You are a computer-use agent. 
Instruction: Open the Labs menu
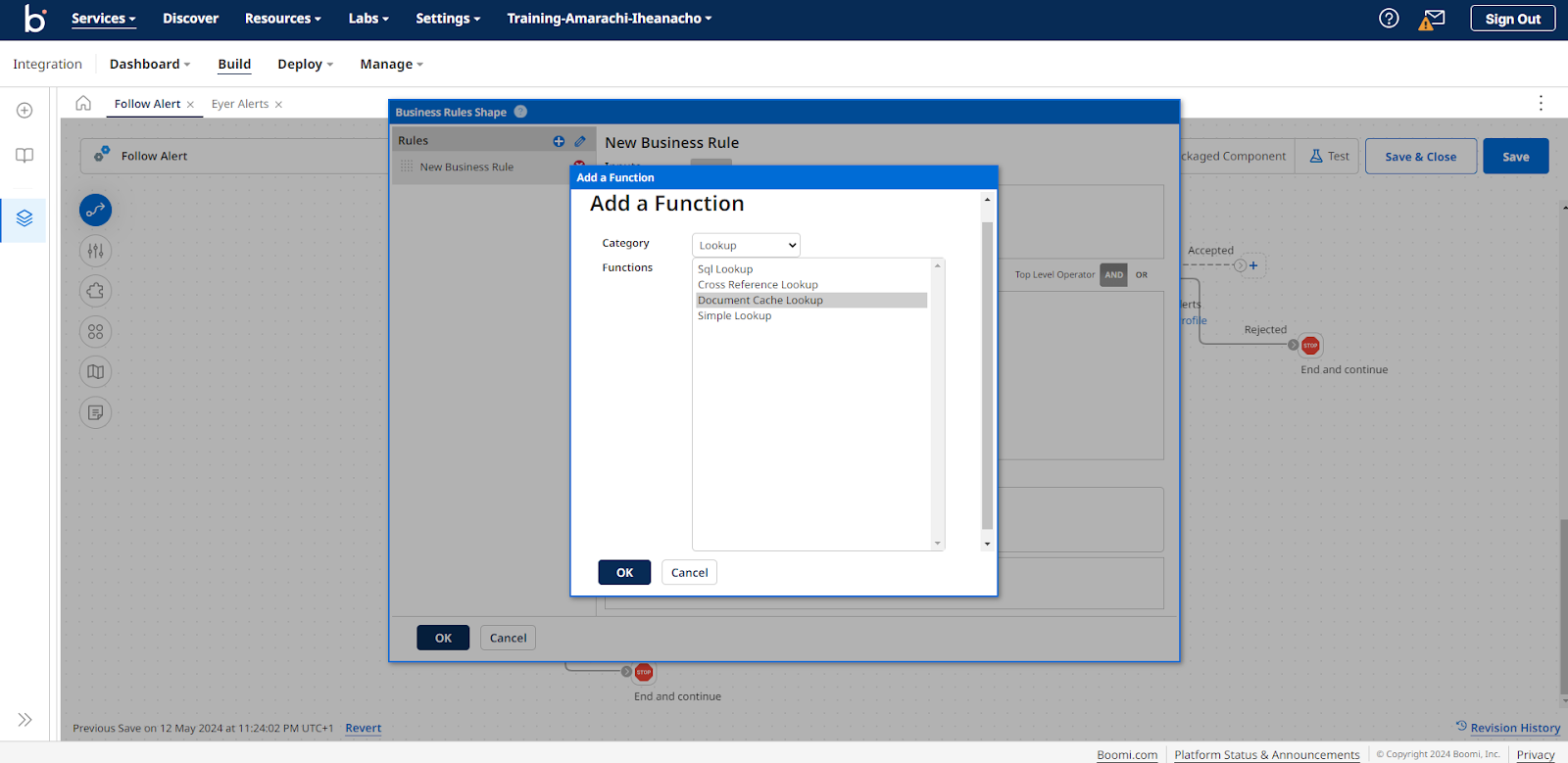pyautogui.click(x=368, y=19)
